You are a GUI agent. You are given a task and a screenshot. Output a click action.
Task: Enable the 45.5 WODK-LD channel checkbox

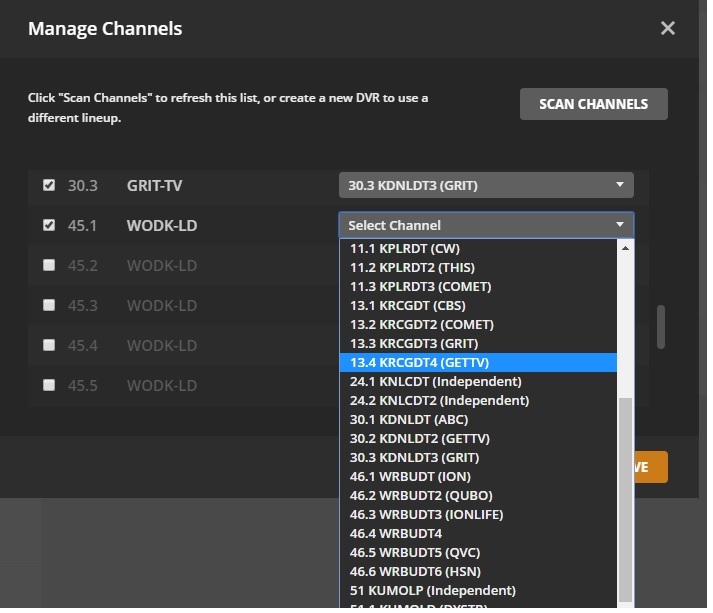tap(49, 385)
